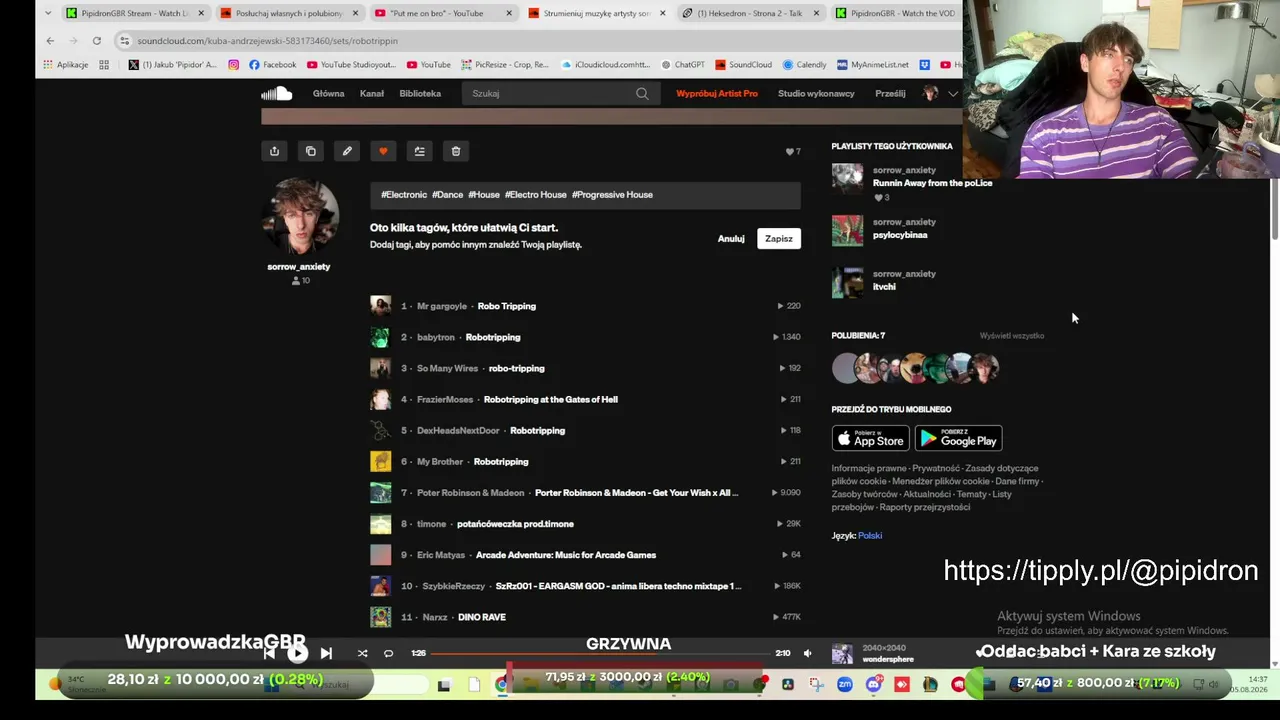Open the psylocybinaa playlist thumbnail
This screenshot has width=1280, height=720.
point(847,230)
